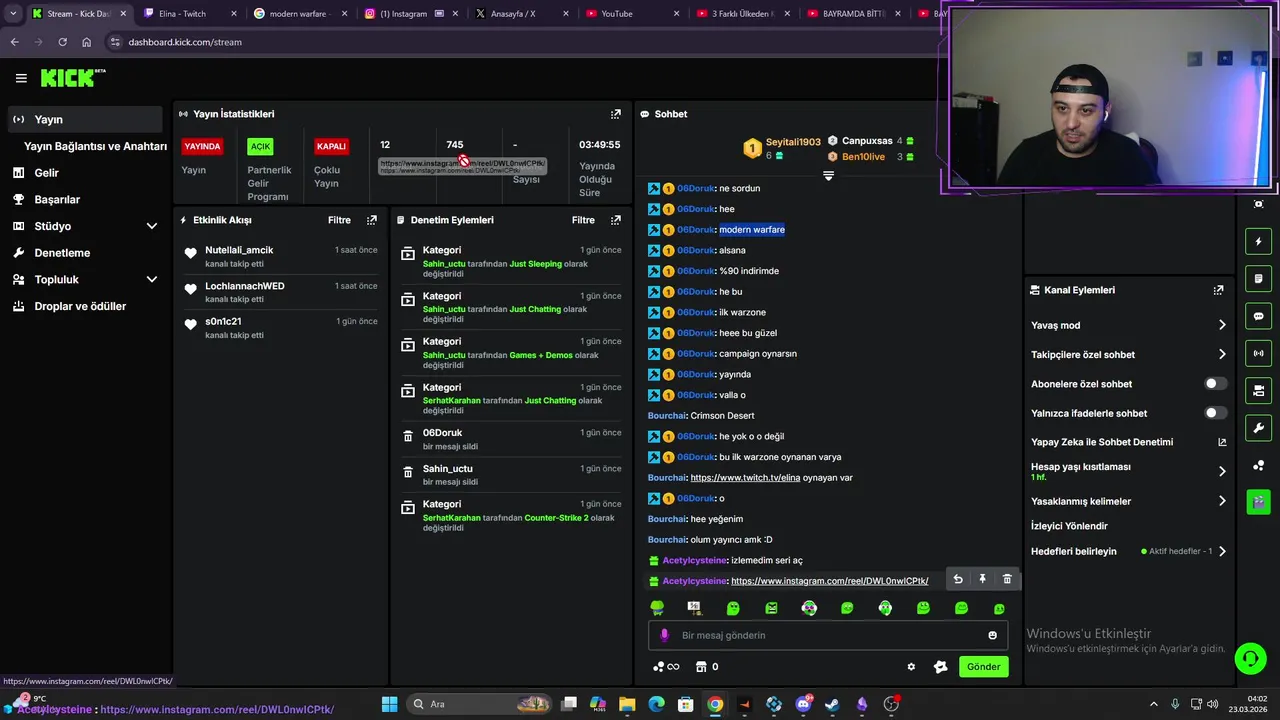
Task: Click username Seyitali1903 in leaderboard
Action: coord(793,143)
